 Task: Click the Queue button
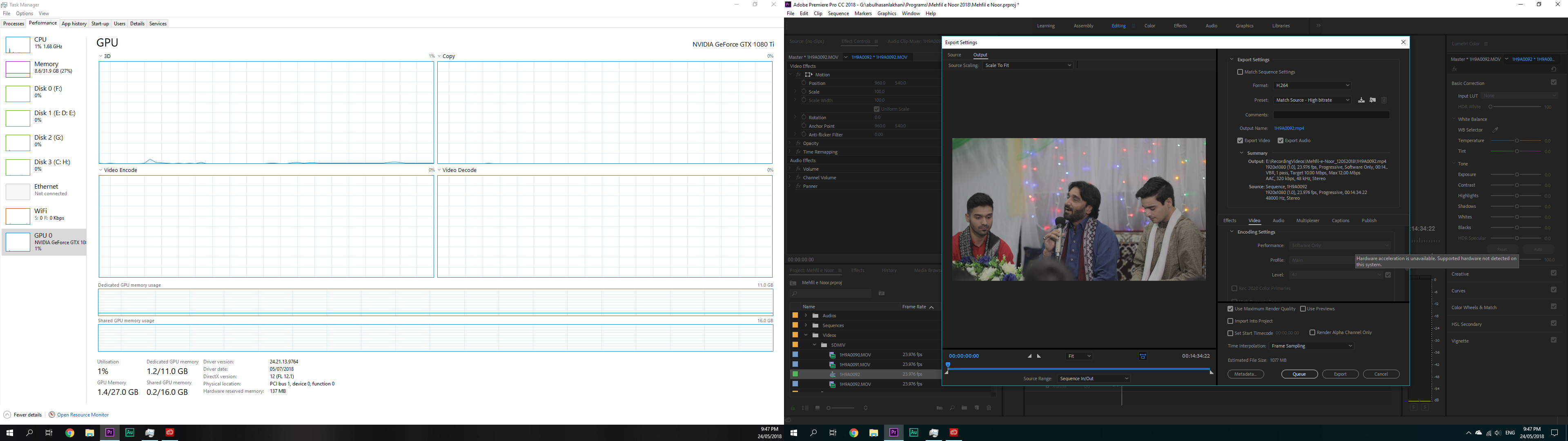[1300, 373]
